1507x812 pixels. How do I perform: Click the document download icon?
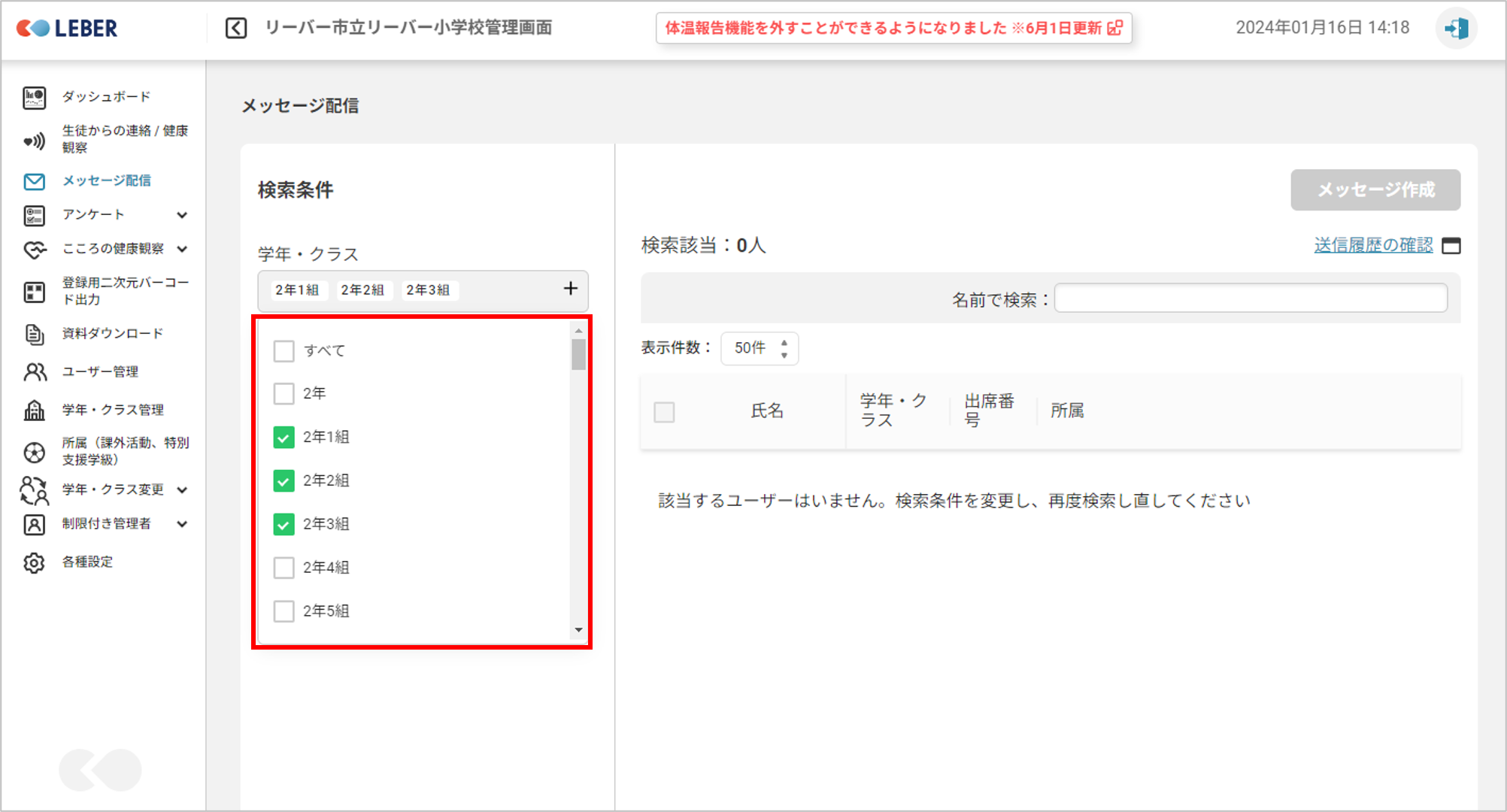tap(34, 334)
